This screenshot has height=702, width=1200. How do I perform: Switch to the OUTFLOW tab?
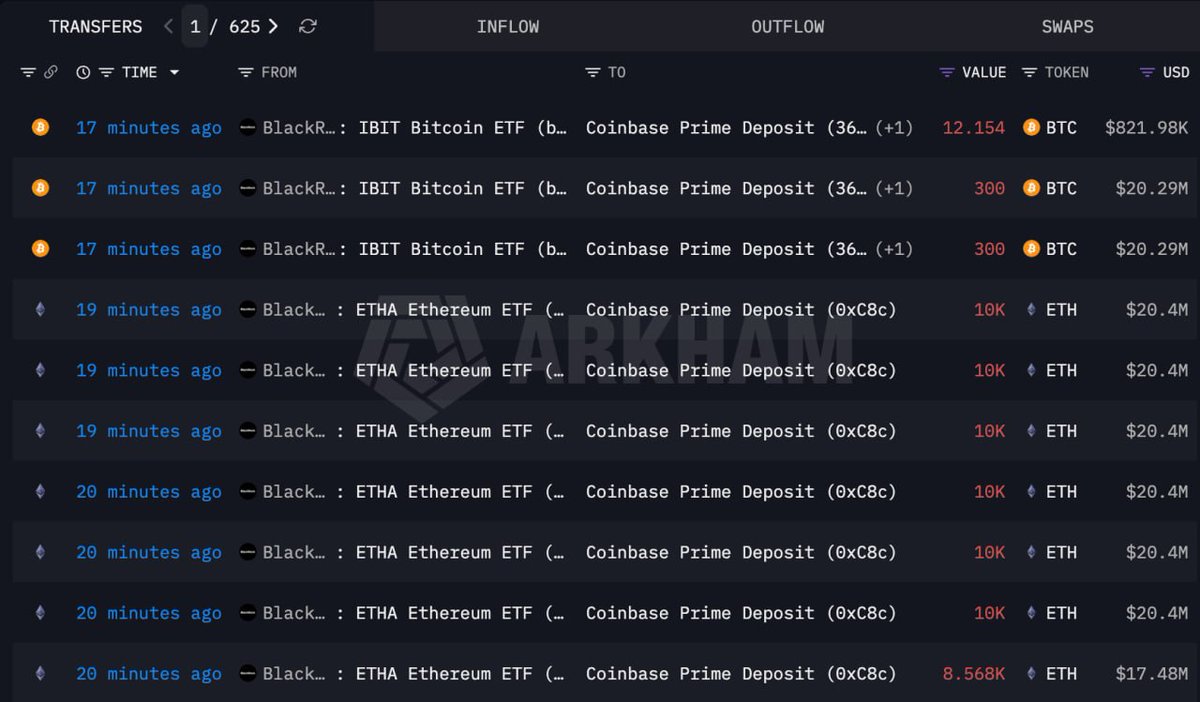pos(788,27)
